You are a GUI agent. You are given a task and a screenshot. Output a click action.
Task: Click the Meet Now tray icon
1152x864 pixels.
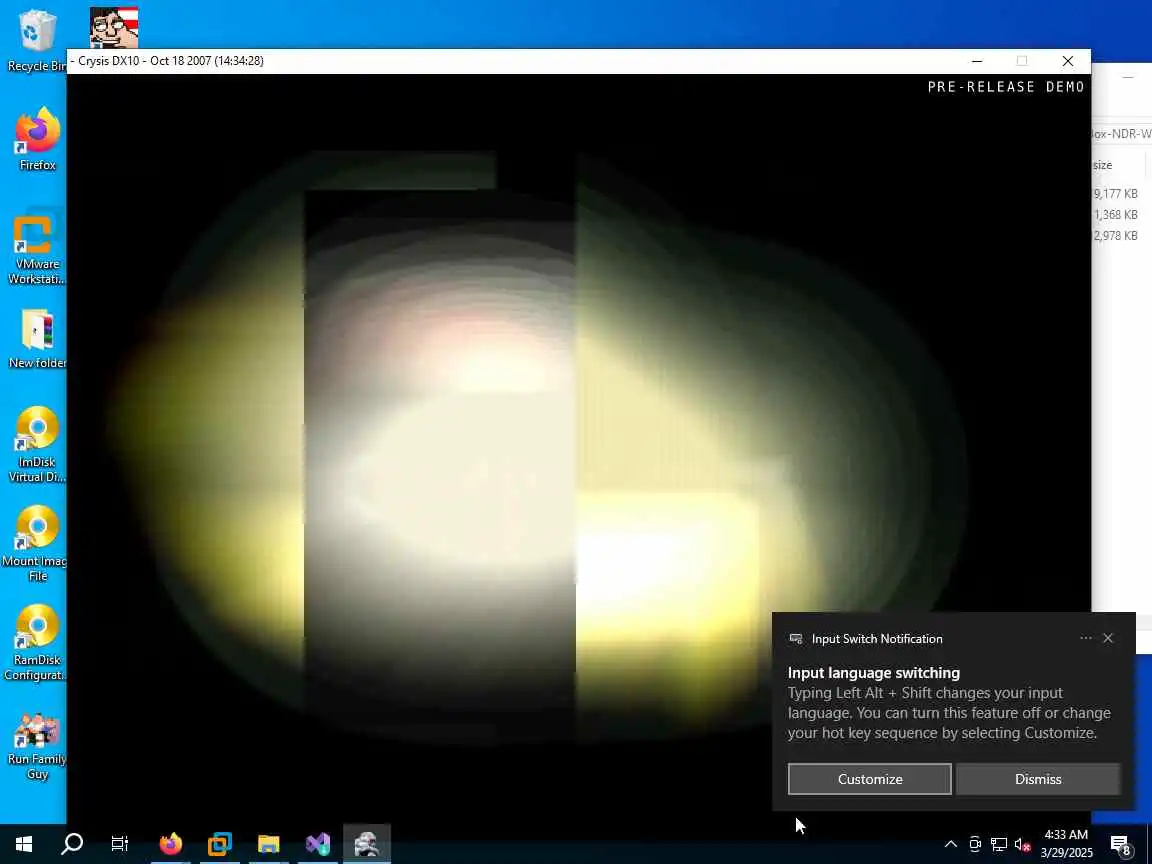(975, 844)
